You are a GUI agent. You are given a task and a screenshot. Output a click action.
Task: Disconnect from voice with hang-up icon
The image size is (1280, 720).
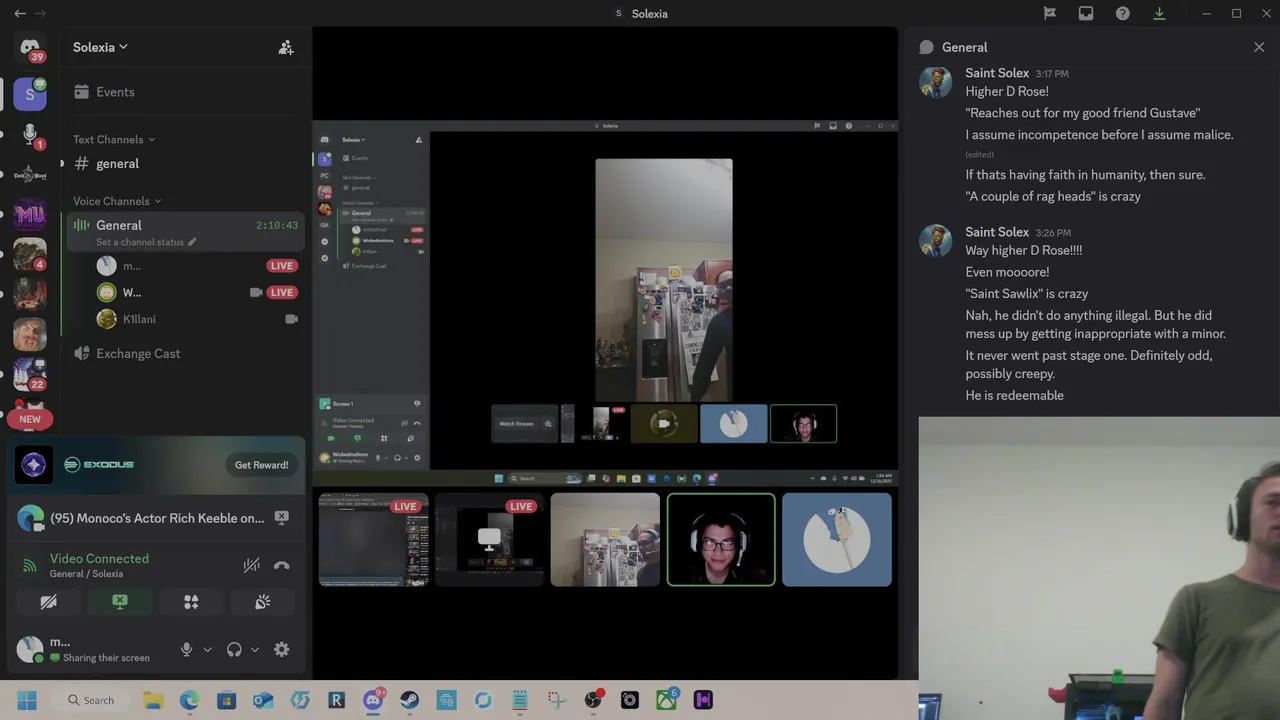[282, 566]
